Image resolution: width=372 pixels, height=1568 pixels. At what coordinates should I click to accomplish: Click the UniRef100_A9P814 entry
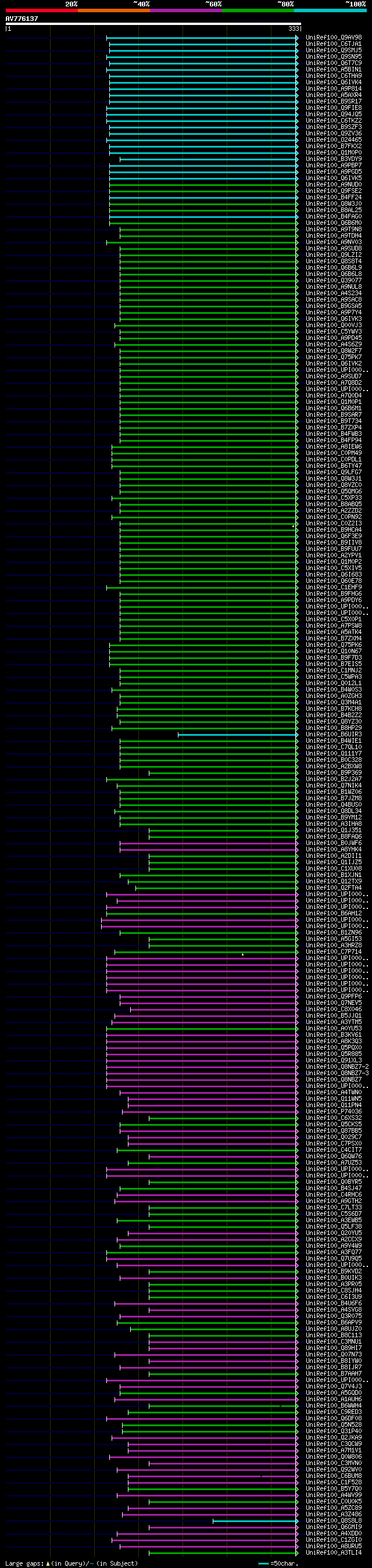pos(334,89)
